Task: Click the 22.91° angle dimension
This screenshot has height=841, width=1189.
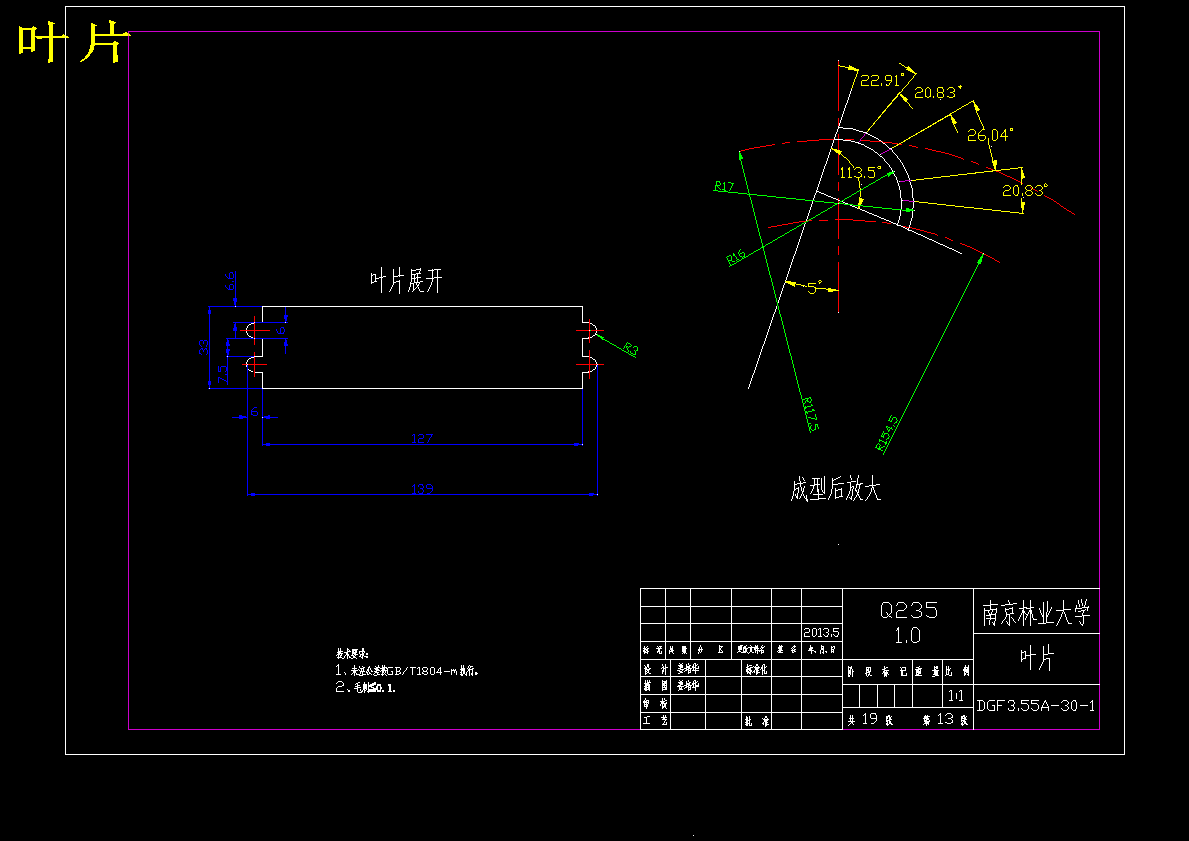Action: 882,80
